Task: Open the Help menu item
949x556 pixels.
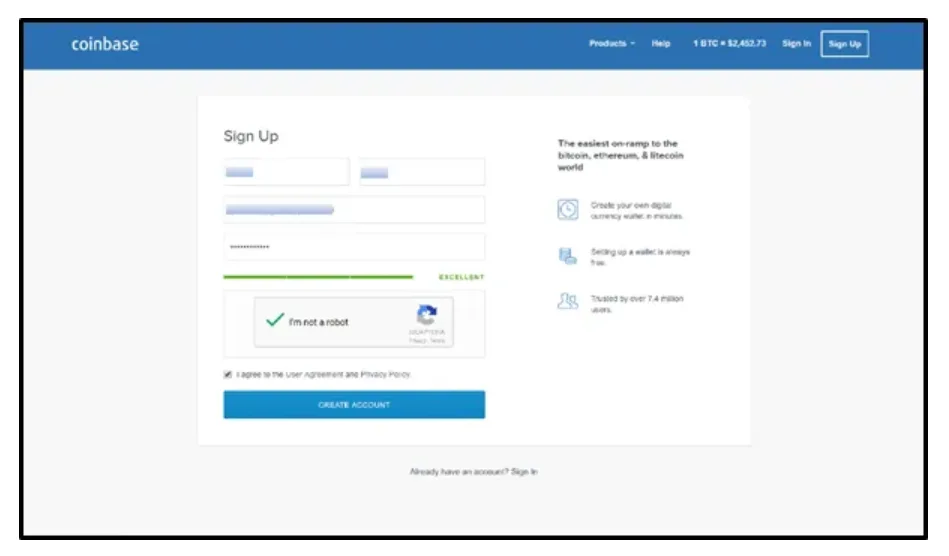Action: [x=661, y=44]
